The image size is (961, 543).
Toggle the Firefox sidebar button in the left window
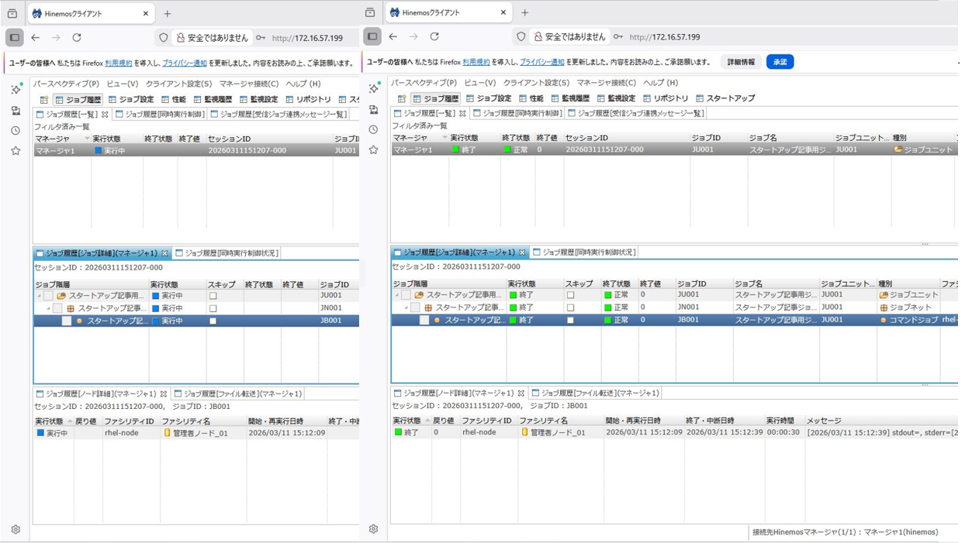(14, 38)
